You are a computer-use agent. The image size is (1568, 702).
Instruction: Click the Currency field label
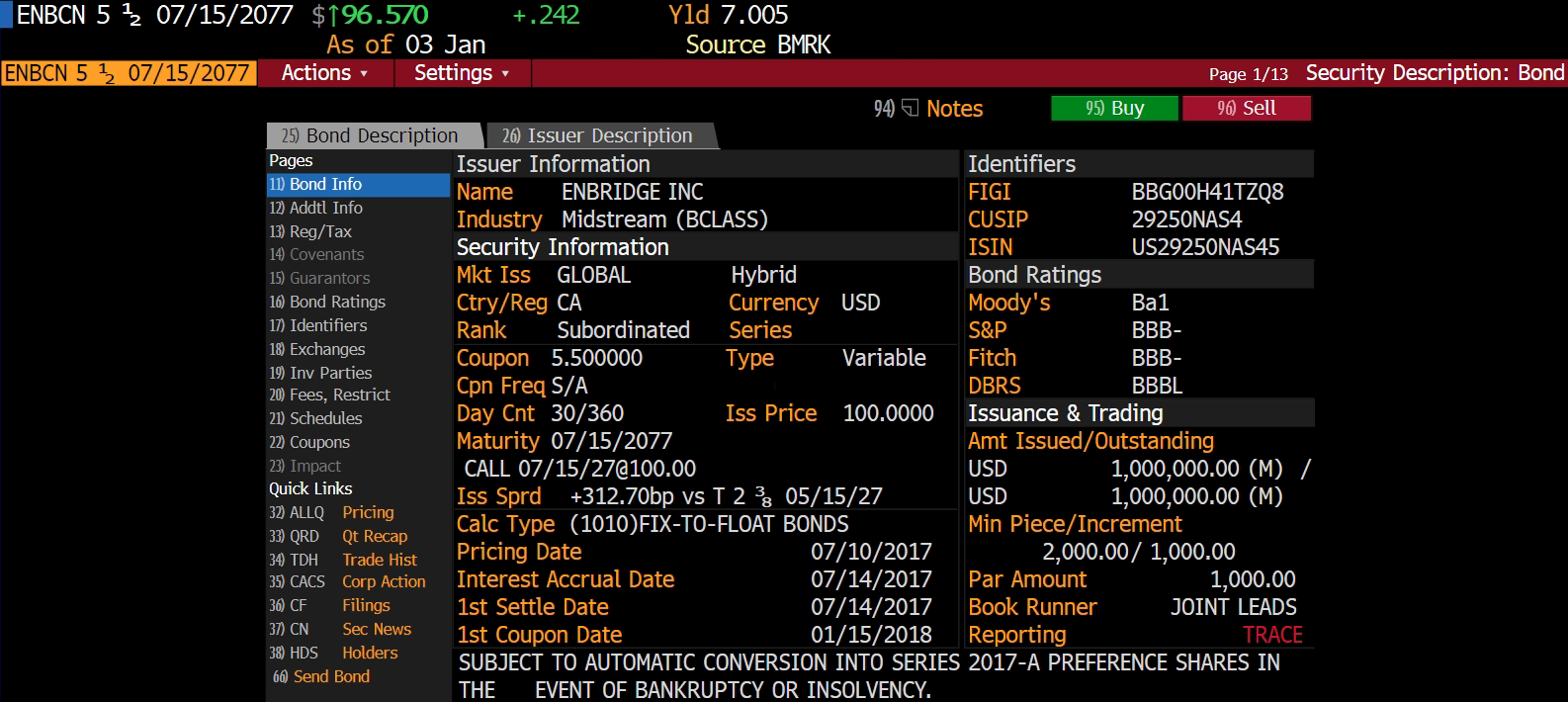774,303
